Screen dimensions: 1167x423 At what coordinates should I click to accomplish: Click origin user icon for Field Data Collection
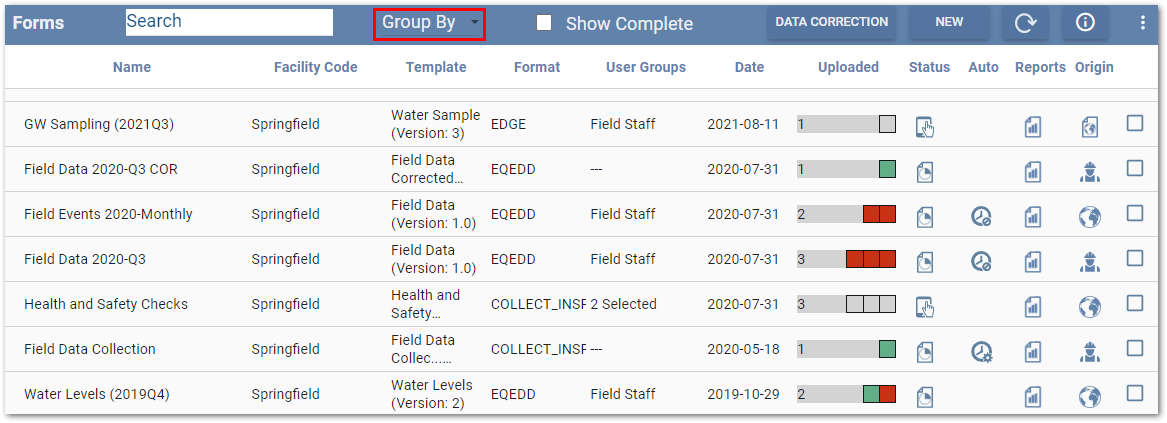pos(1089,351)
